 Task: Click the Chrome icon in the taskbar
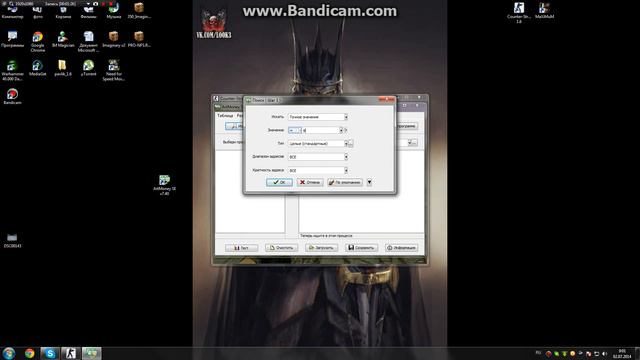pyautogui.click(x=29, y=353)
